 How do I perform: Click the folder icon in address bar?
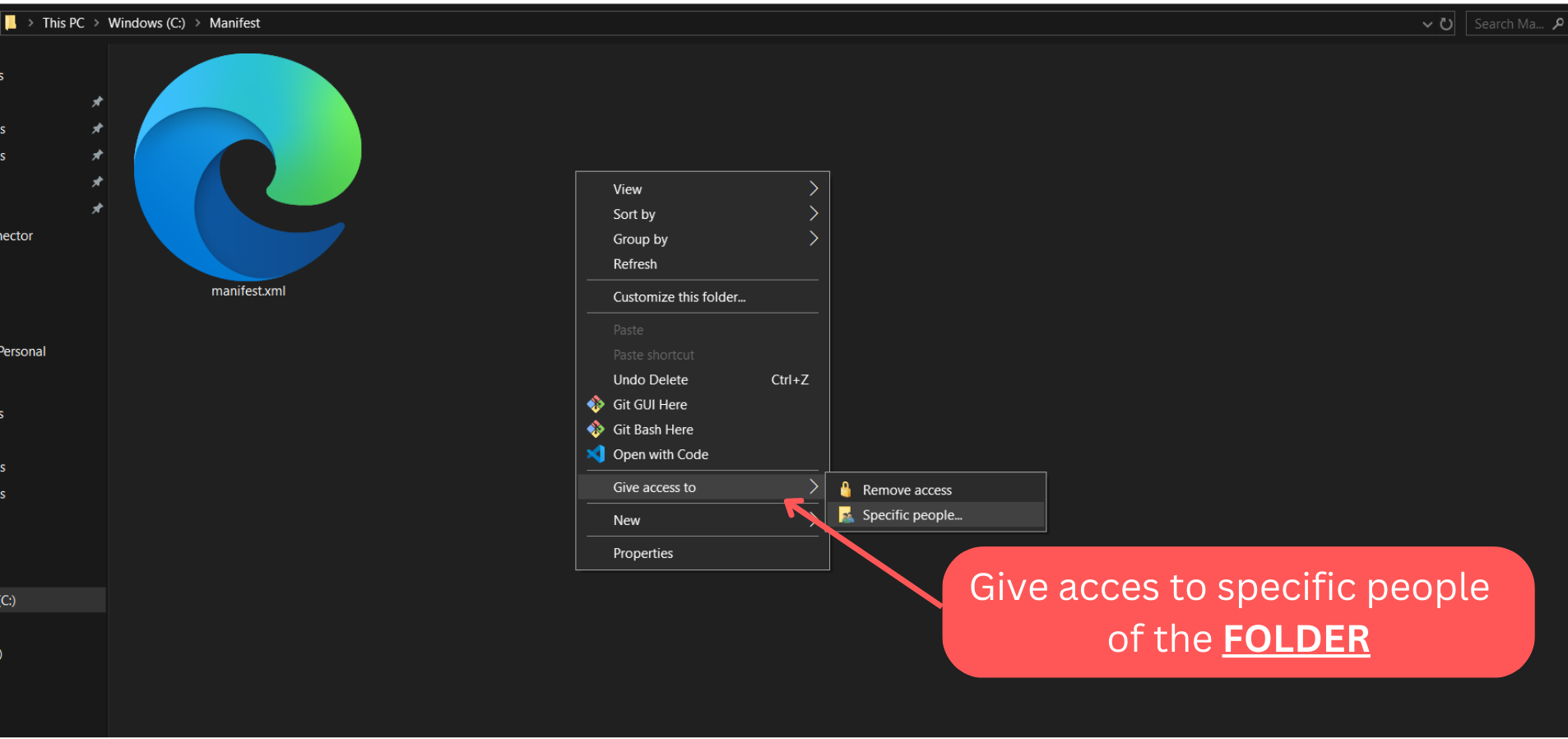pos(11,23)
